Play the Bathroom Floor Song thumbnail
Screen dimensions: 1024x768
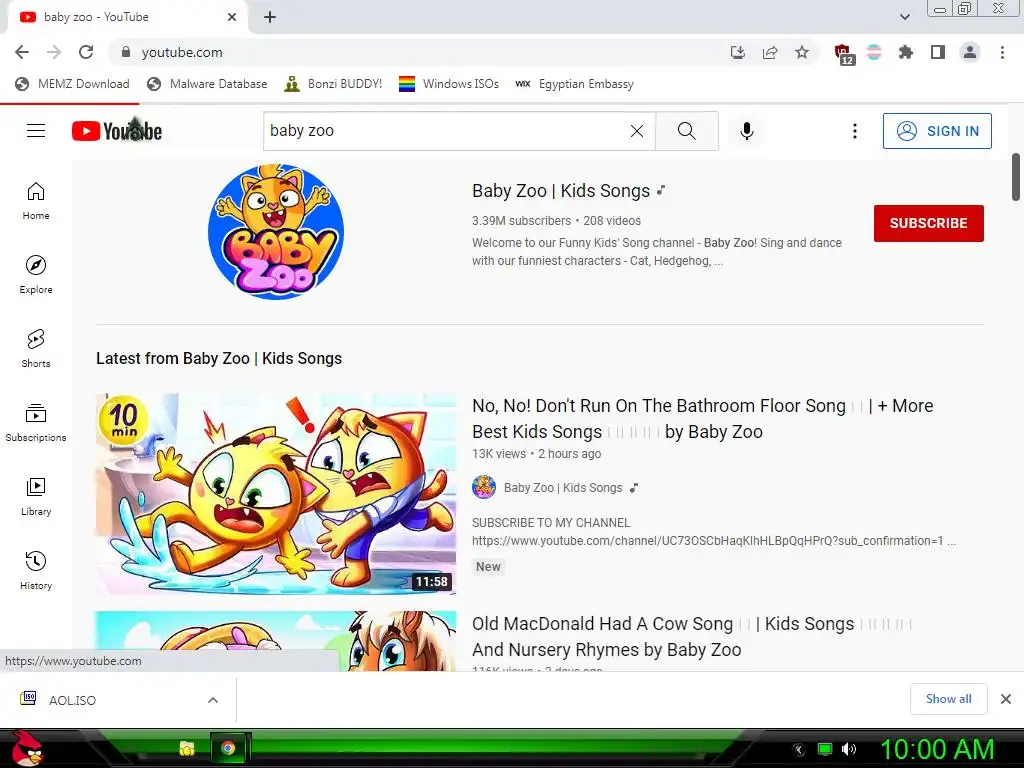coord(276,494)
